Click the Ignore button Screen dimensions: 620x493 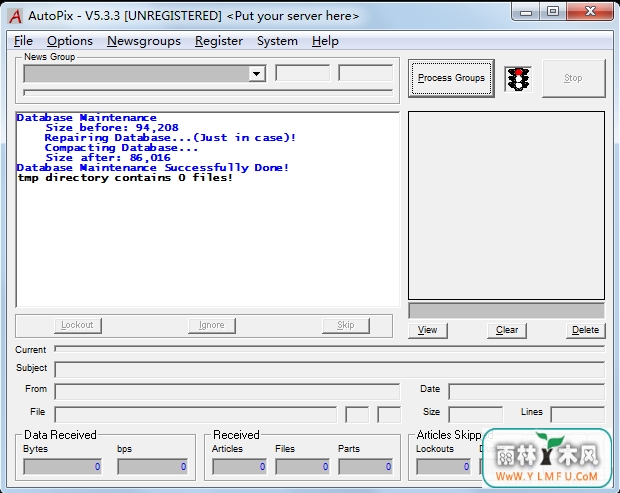tap(212, 325)
